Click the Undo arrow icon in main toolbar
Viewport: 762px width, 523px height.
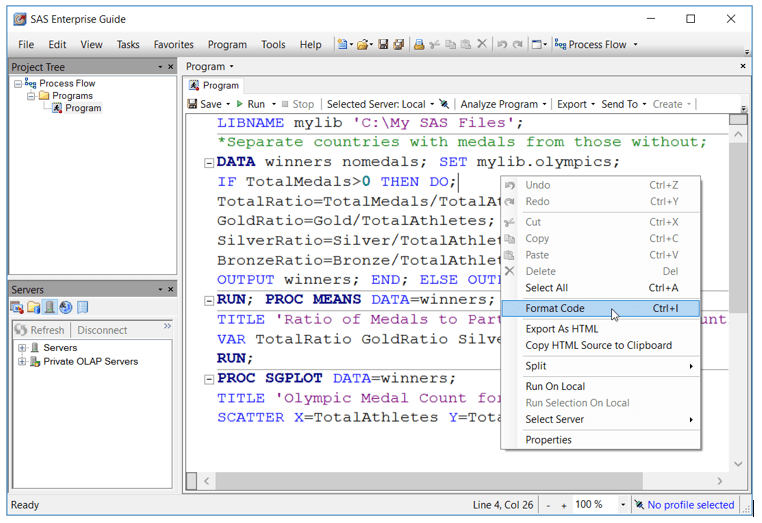[502, 44]
